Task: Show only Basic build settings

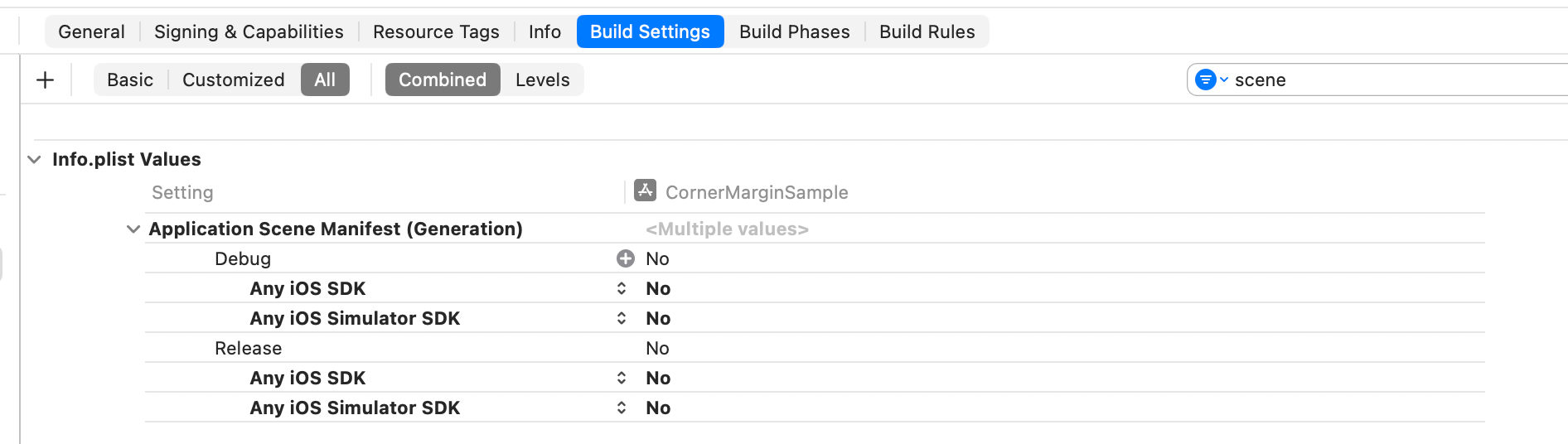Action: click(x=130, y=80)
